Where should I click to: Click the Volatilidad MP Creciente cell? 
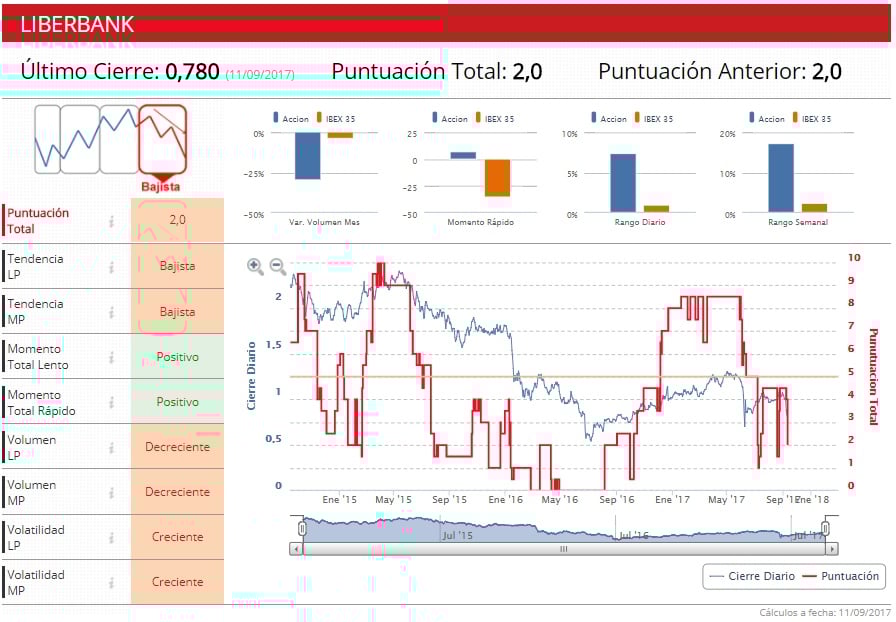(x=177, y=582)
